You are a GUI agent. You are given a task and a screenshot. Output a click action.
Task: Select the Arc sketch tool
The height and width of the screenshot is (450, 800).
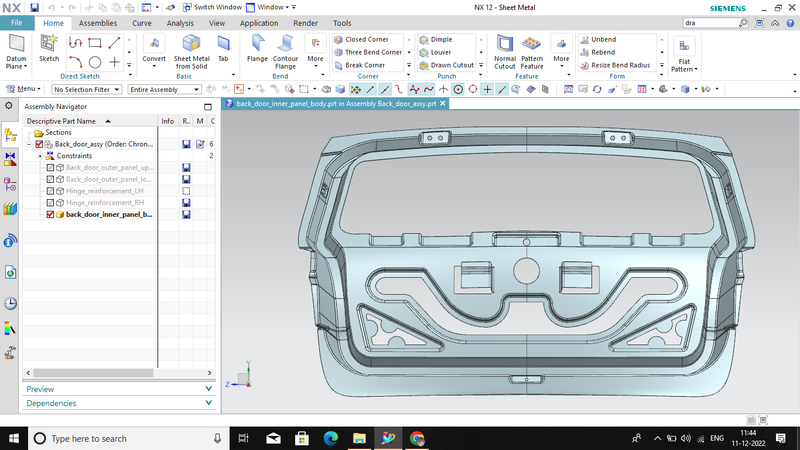tap(76, 62)
